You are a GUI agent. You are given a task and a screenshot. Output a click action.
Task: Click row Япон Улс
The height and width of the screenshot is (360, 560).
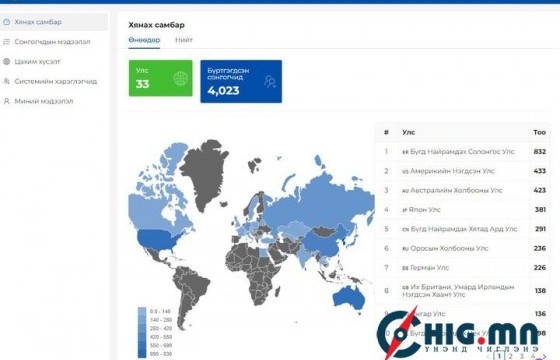coord(462,210)
